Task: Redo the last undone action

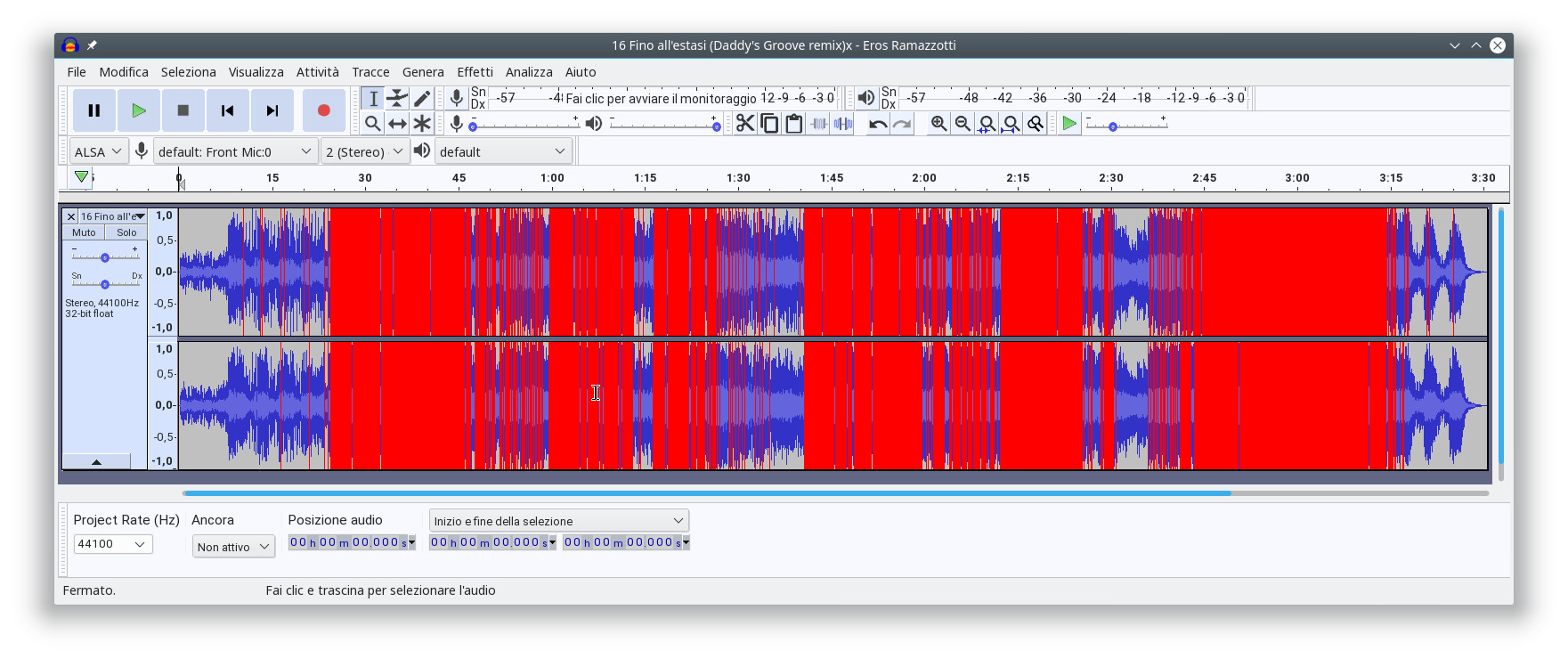Action: [x=902, y=123]
